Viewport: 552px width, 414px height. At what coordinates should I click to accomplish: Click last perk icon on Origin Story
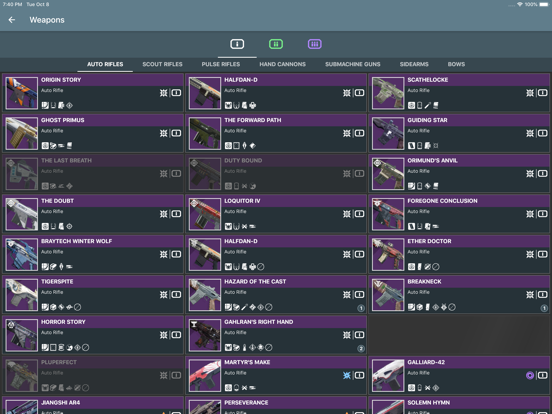coord(69,105)
